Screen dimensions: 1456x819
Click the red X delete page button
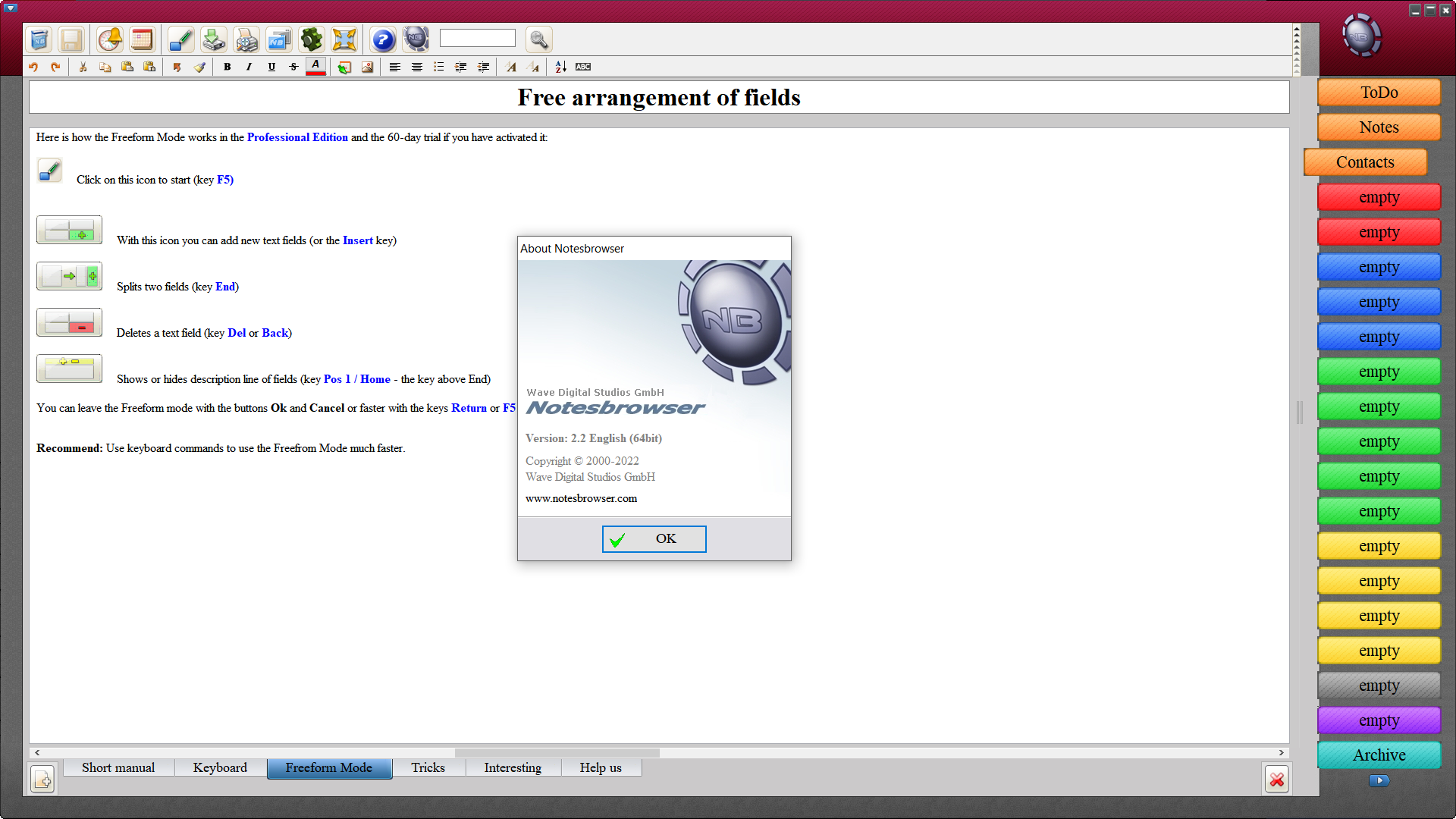click(1277, 779)
